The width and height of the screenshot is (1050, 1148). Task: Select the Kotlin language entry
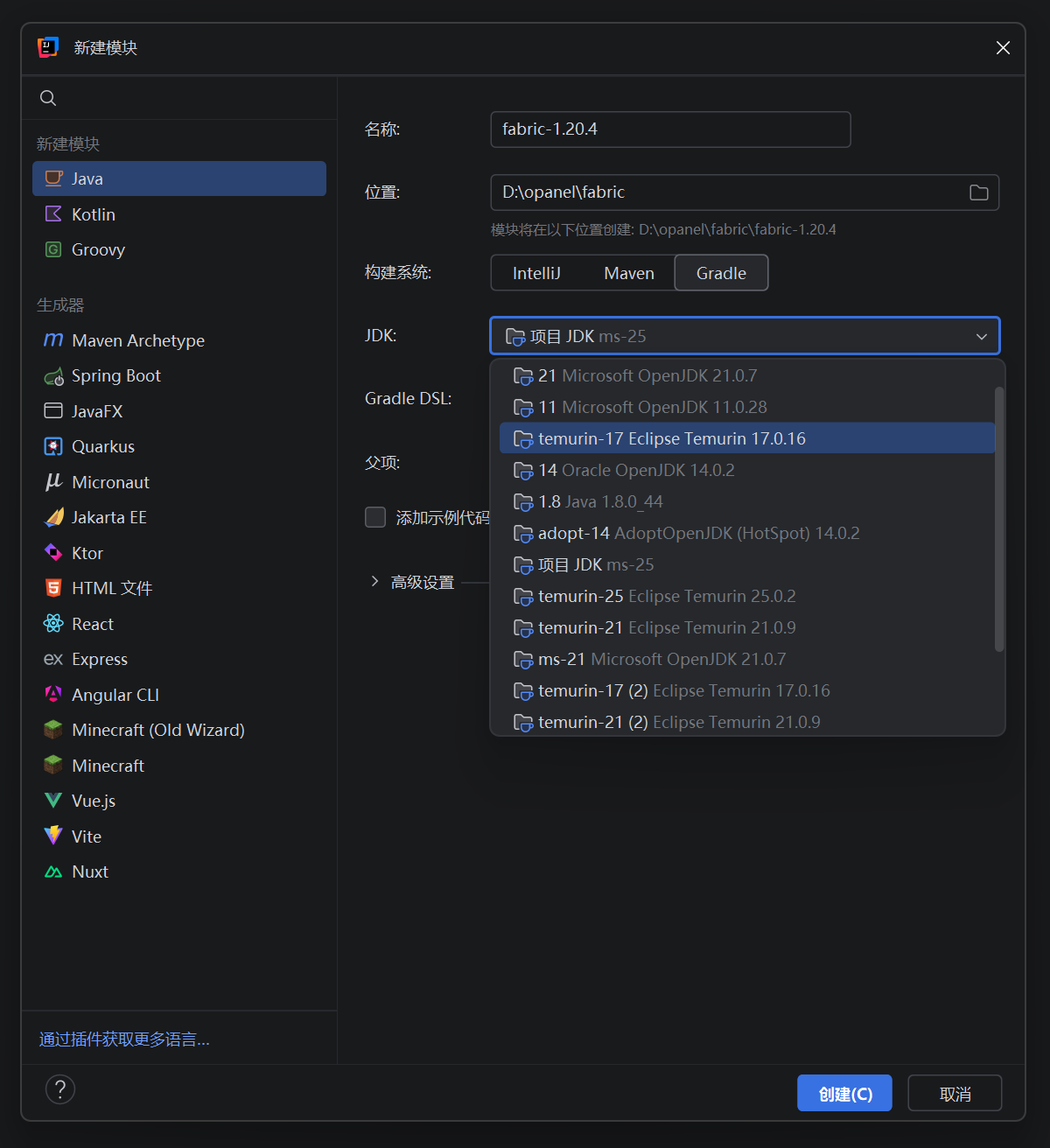179,214
